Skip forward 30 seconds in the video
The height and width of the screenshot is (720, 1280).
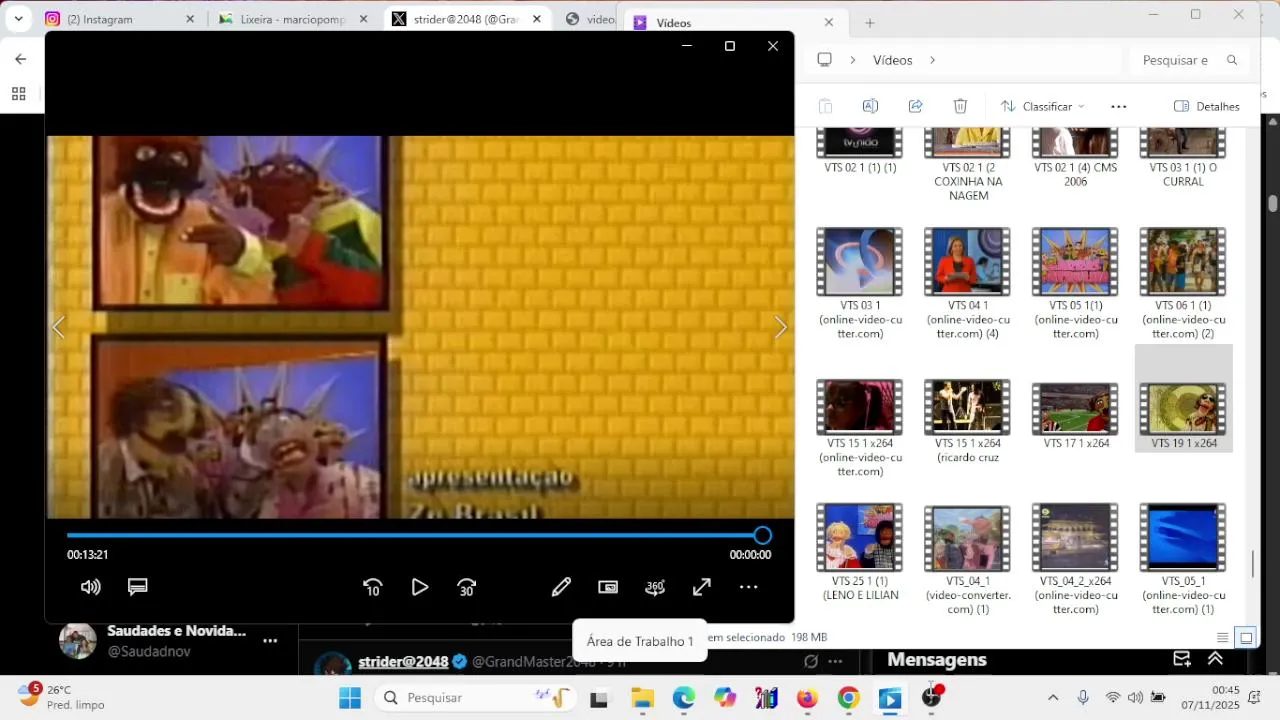467,587
